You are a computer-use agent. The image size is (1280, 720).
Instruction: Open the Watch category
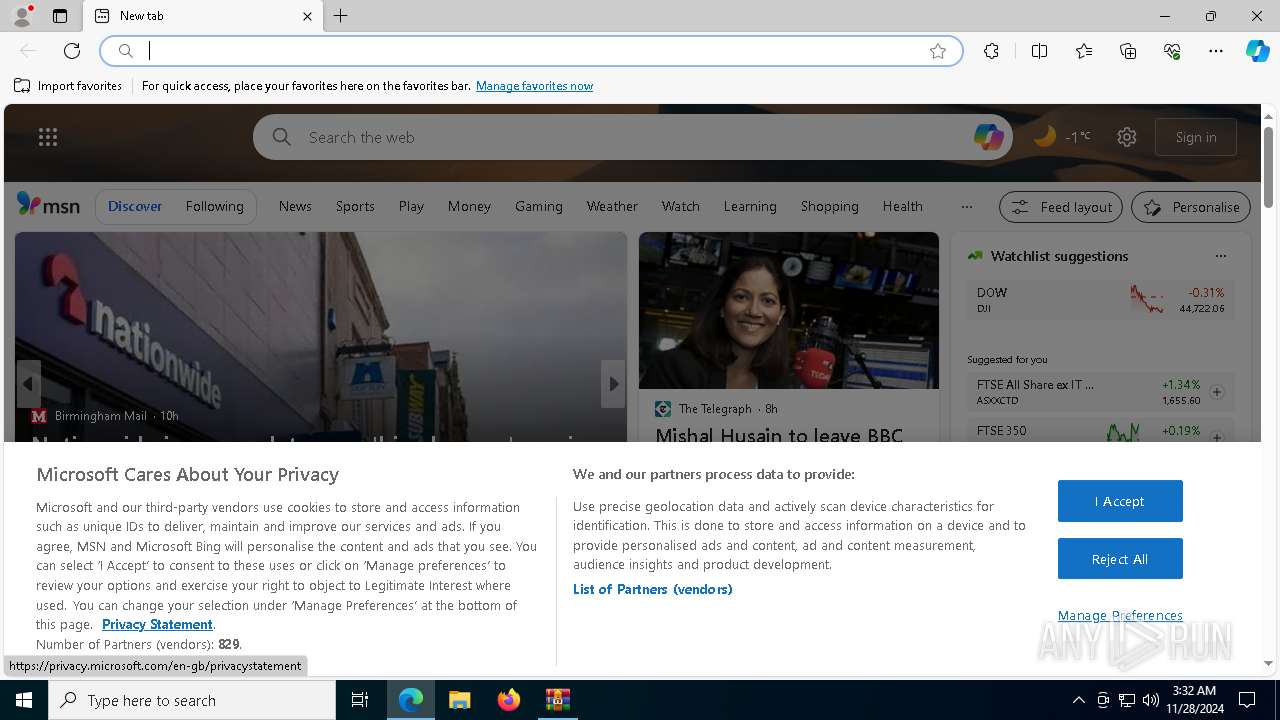(x=680, y=206)
